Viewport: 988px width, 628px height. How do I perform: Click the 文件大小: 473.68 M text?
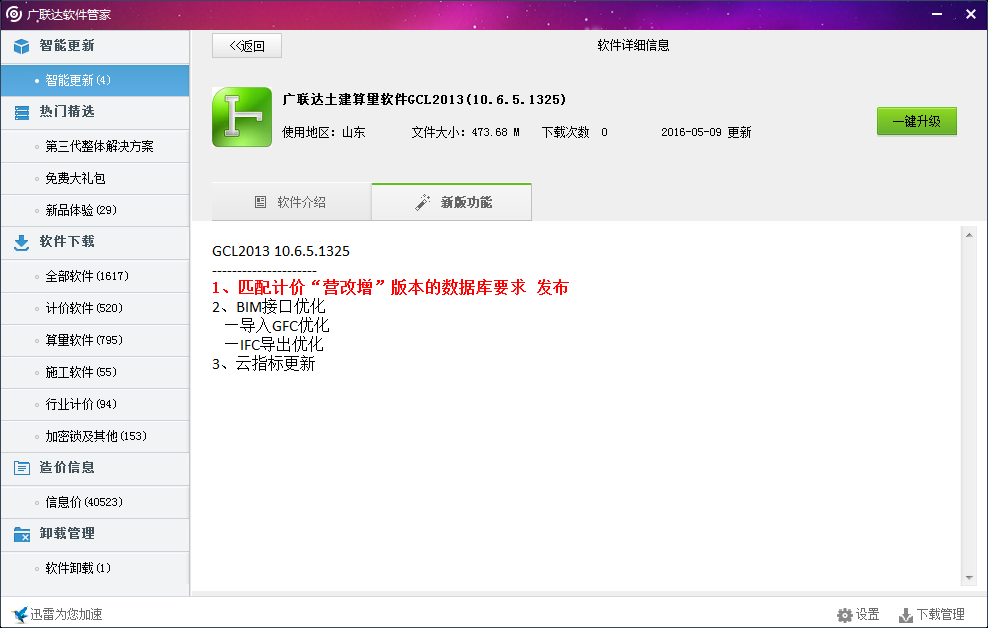tap(466, 132)
